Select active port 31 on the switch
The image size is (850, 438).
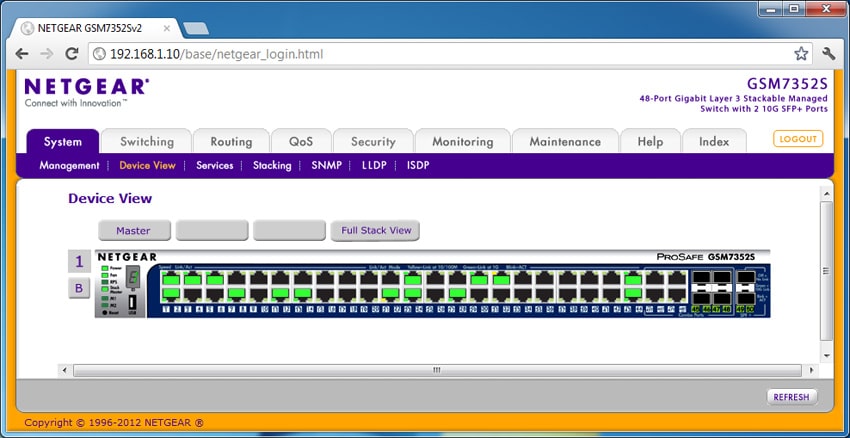click(501, 280)
